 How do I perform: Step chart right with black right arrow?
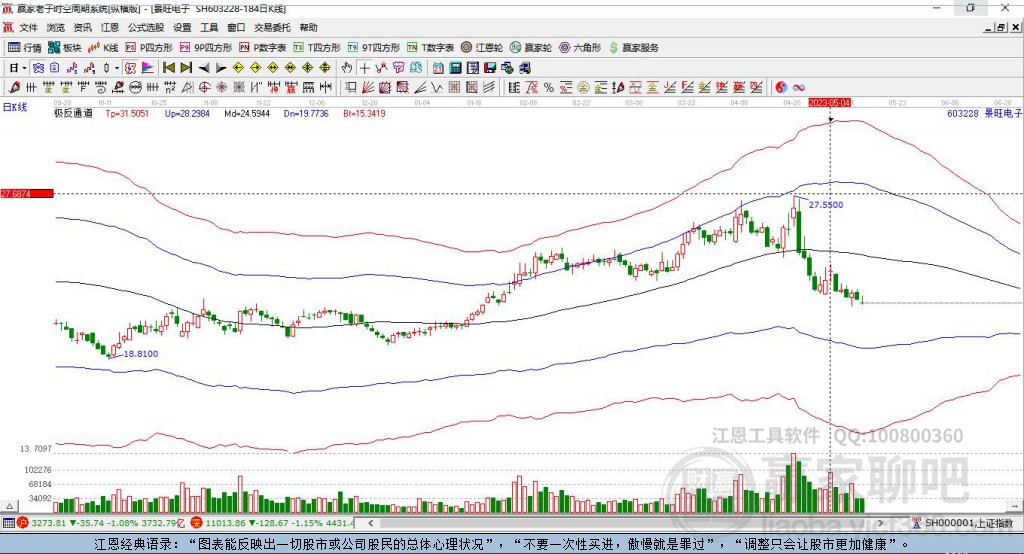(221, 68)
